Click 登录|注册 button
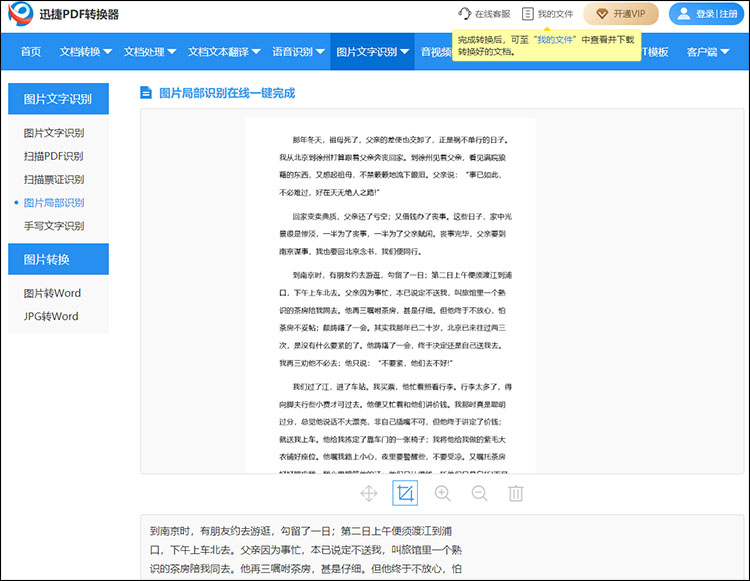 [x=706, y=14]
